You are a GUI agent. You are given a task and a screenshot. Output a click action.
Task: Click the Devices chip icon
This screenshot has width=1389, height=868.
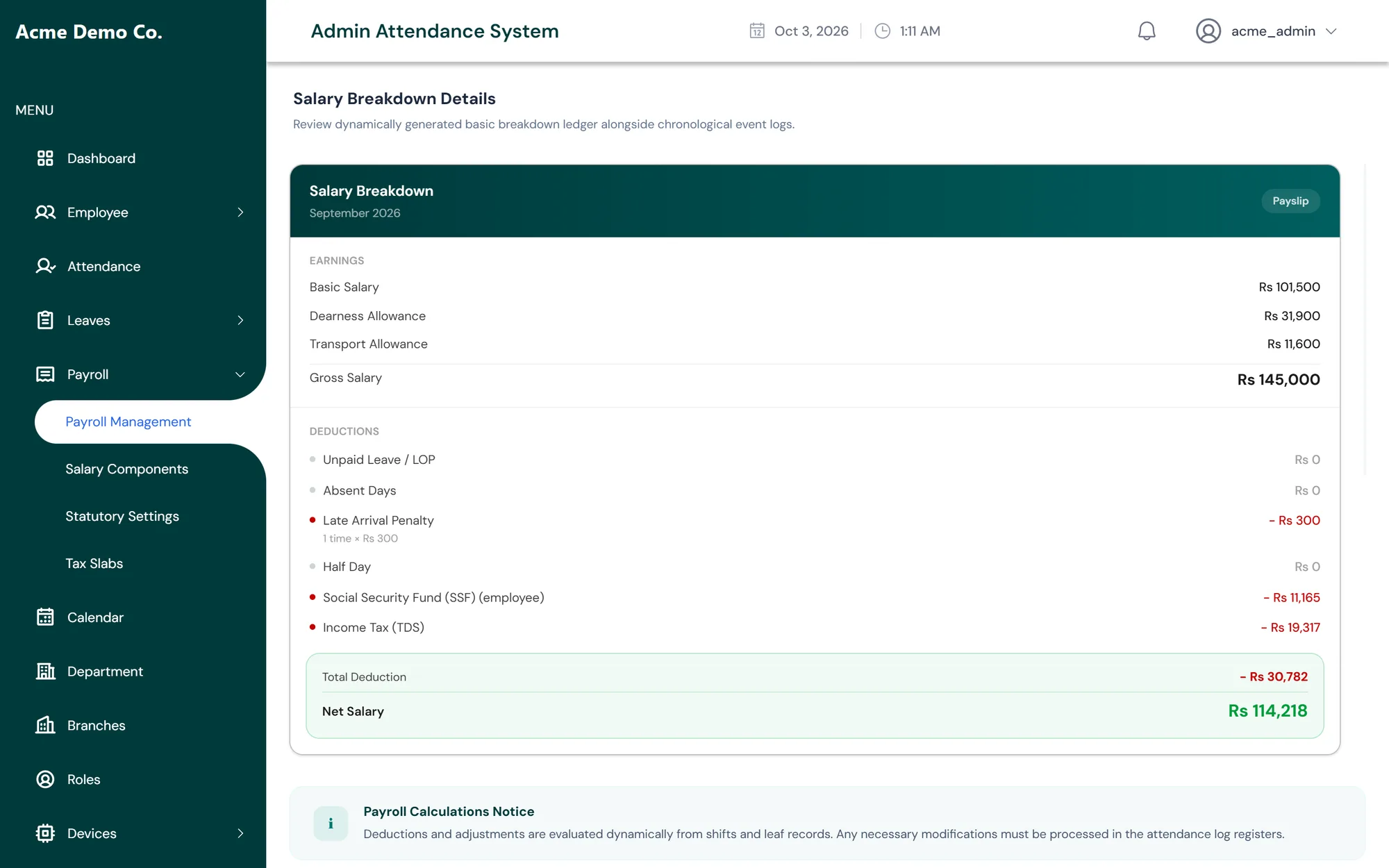pos(45,833)
